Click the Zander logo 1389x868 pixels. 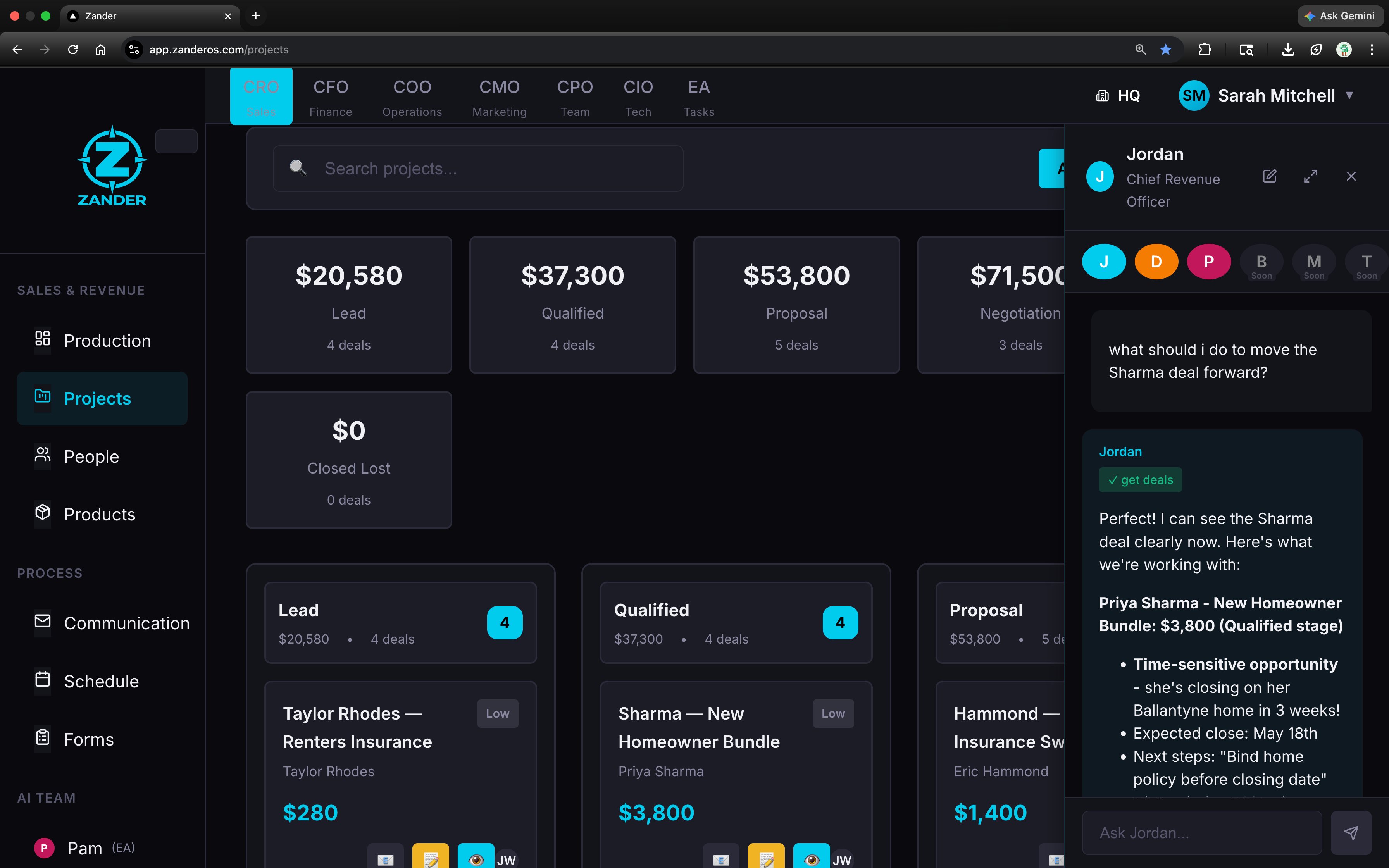point(112,166)
